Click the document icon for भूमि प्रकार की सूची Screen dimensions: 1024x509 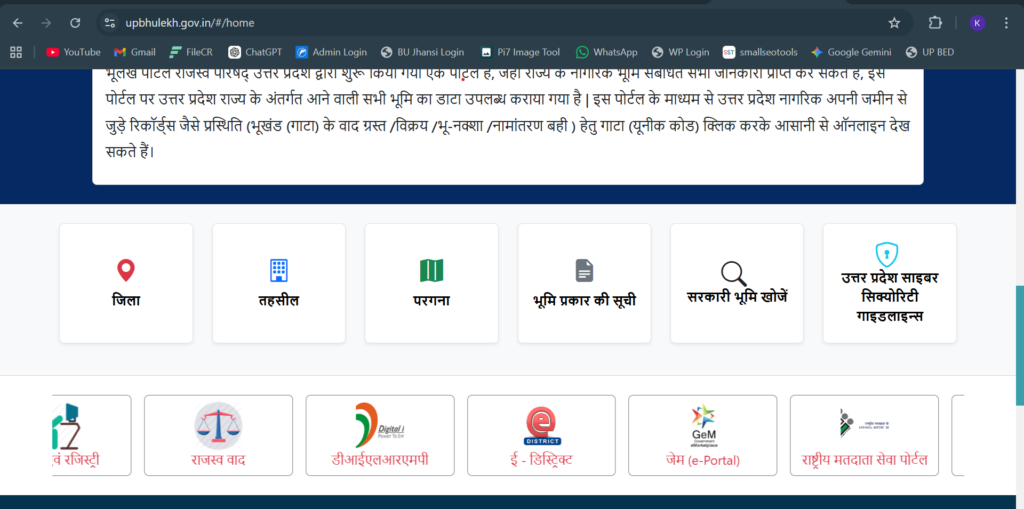click(x=584, y=271)
